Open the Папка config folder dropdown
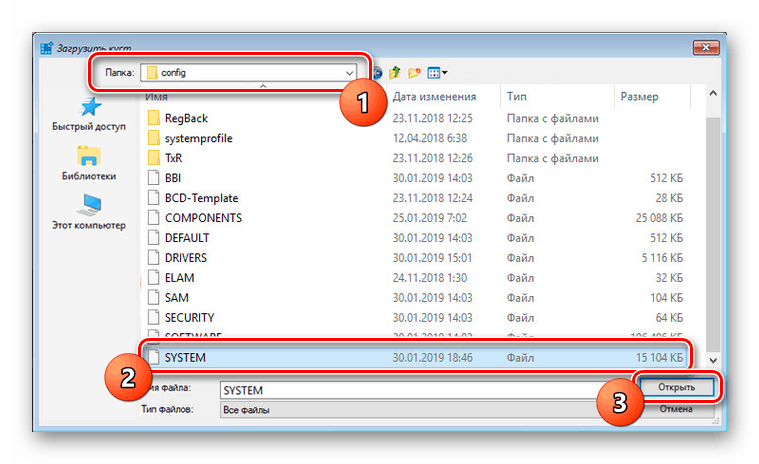The height and width of the screenshot is (464, 759). 249,73
